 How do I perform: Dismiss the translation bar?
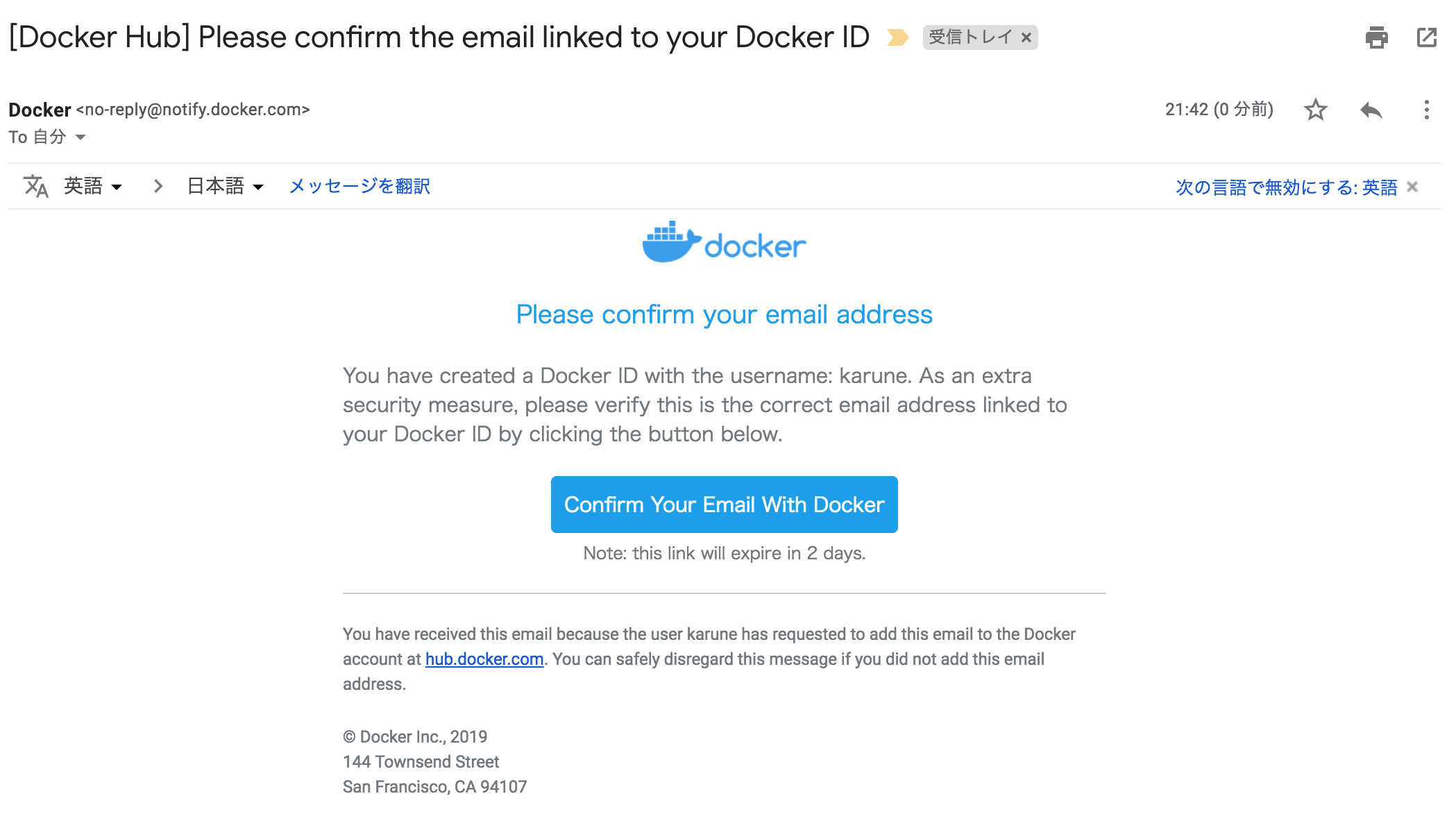[x=1412, y=187]
